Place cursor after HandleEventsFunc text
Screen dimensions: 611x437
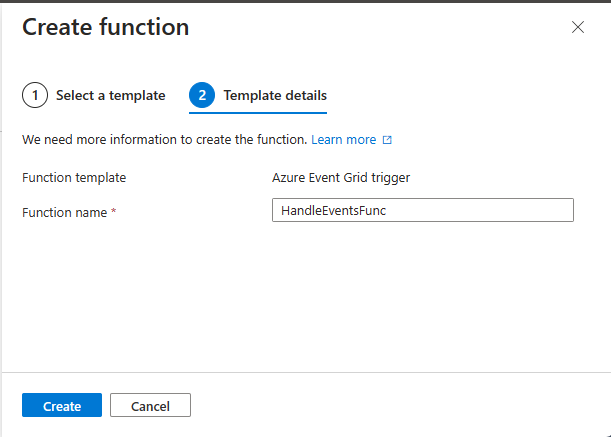(387, 211)
